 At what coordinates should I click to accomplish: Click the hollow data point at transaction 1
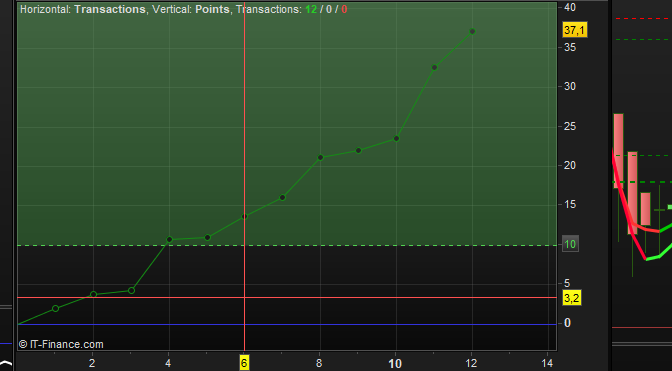(x=55, y=308)
